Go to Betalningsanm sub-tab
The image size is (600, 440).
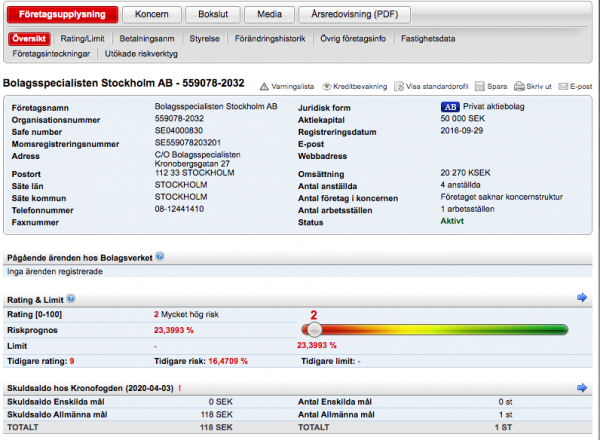pos(147,39)
